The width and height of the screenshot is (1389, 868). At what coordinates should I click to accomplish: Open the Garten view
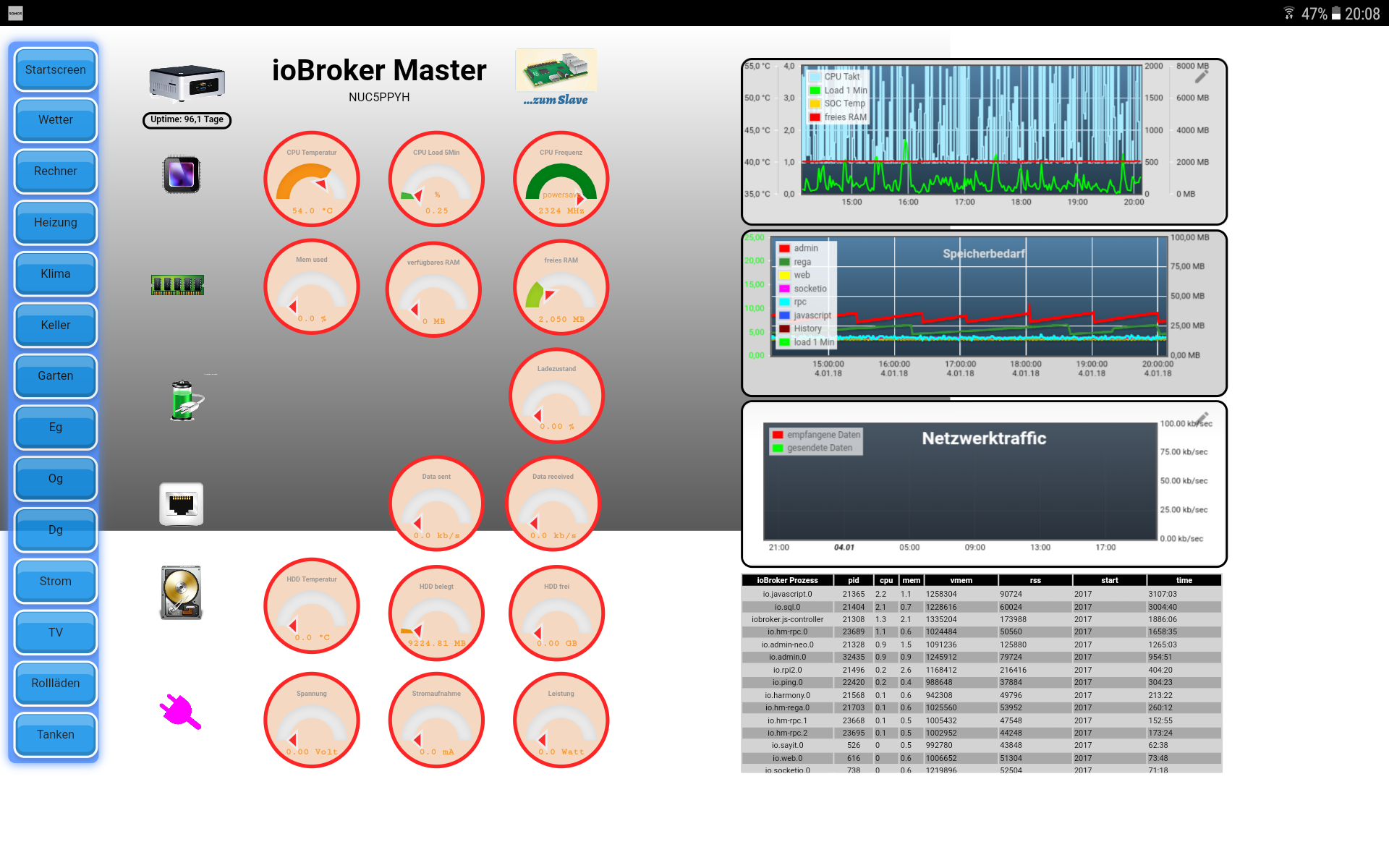pyautogui.click(x=56, y=376)
